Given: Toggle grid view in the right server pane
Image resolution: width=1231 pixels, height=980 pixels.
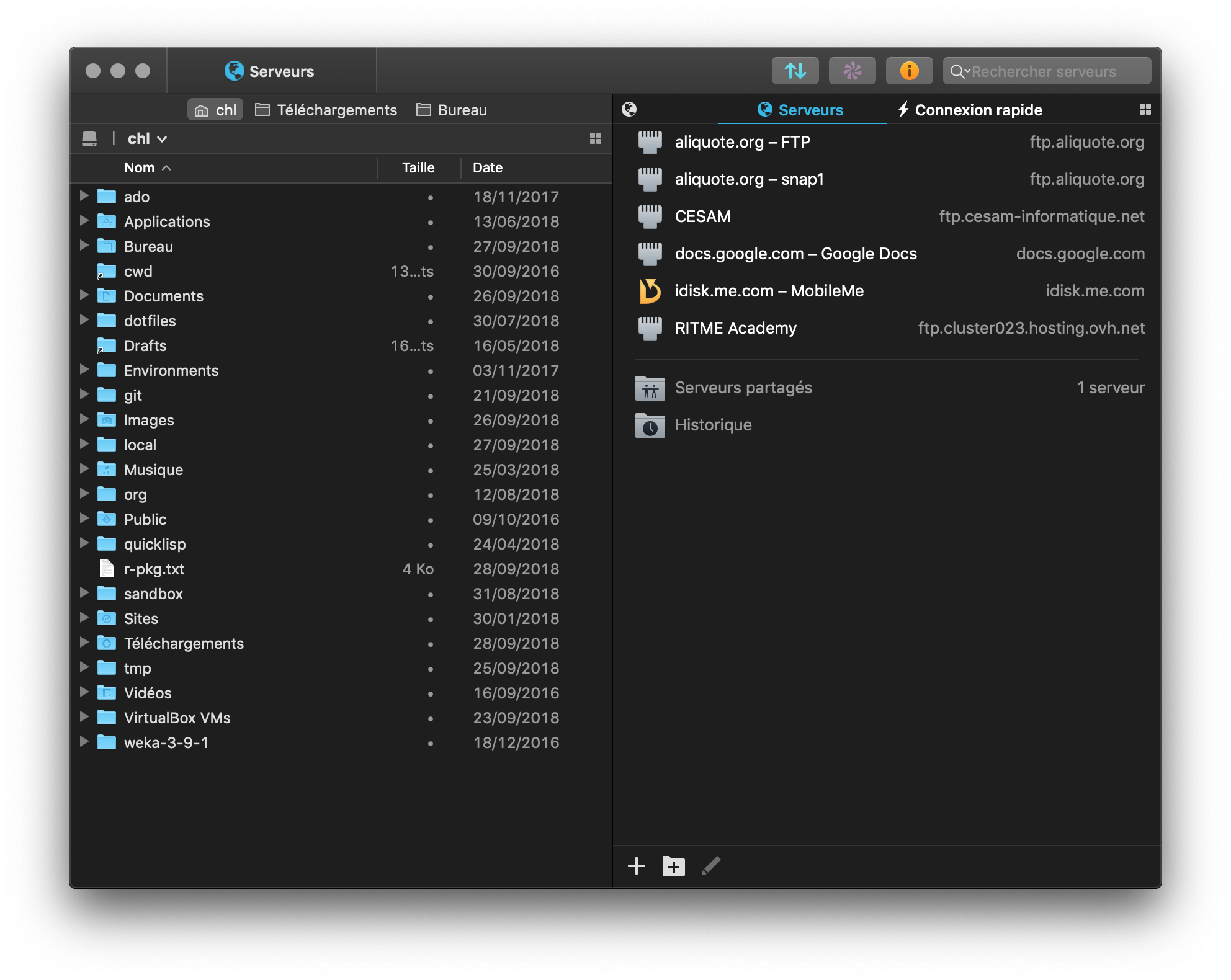Looking at the screenshot, I should pos(1145,110).
